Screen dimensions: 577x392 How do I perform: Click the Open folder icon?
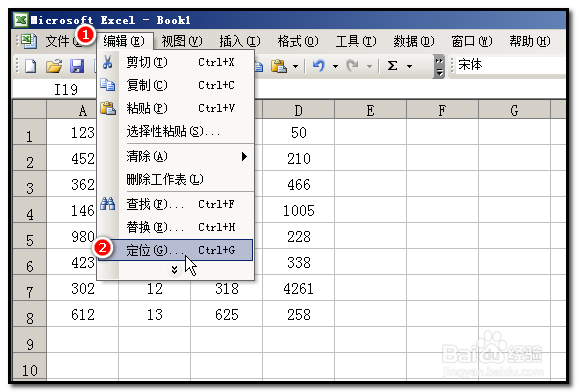pos(54,66)
